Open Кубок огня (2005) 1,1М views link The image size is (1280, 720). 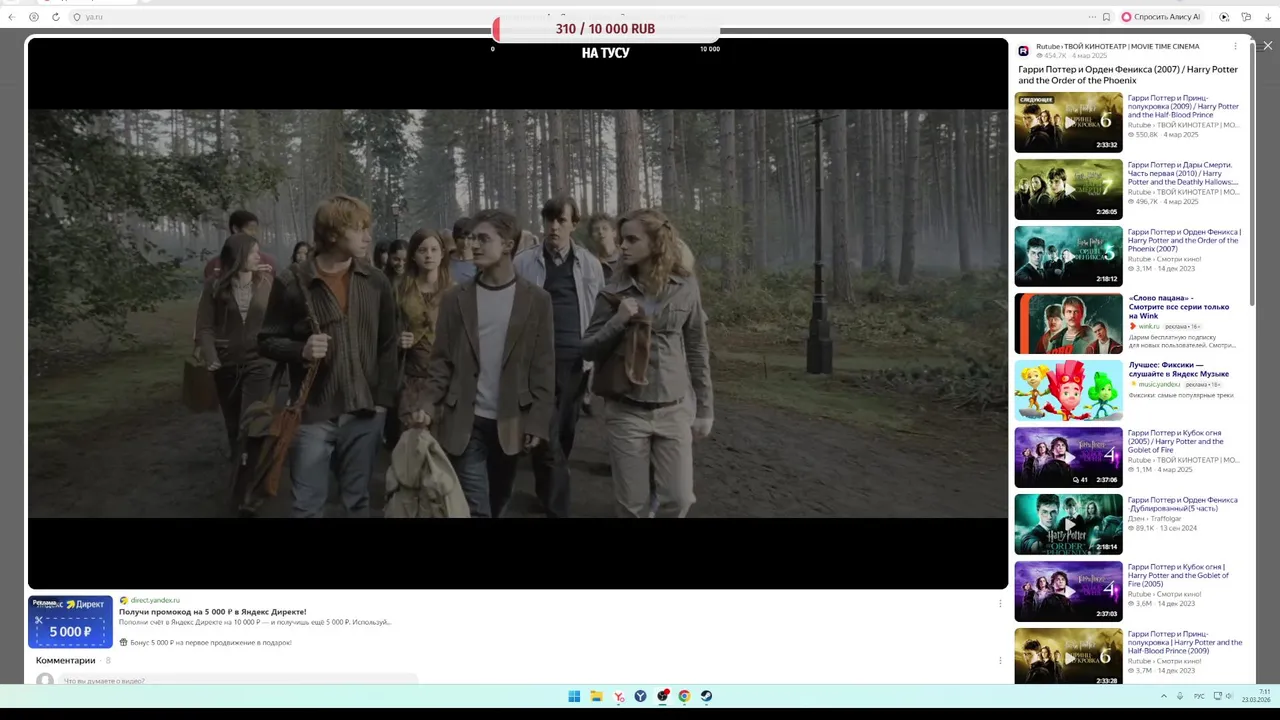[1176, 441]
